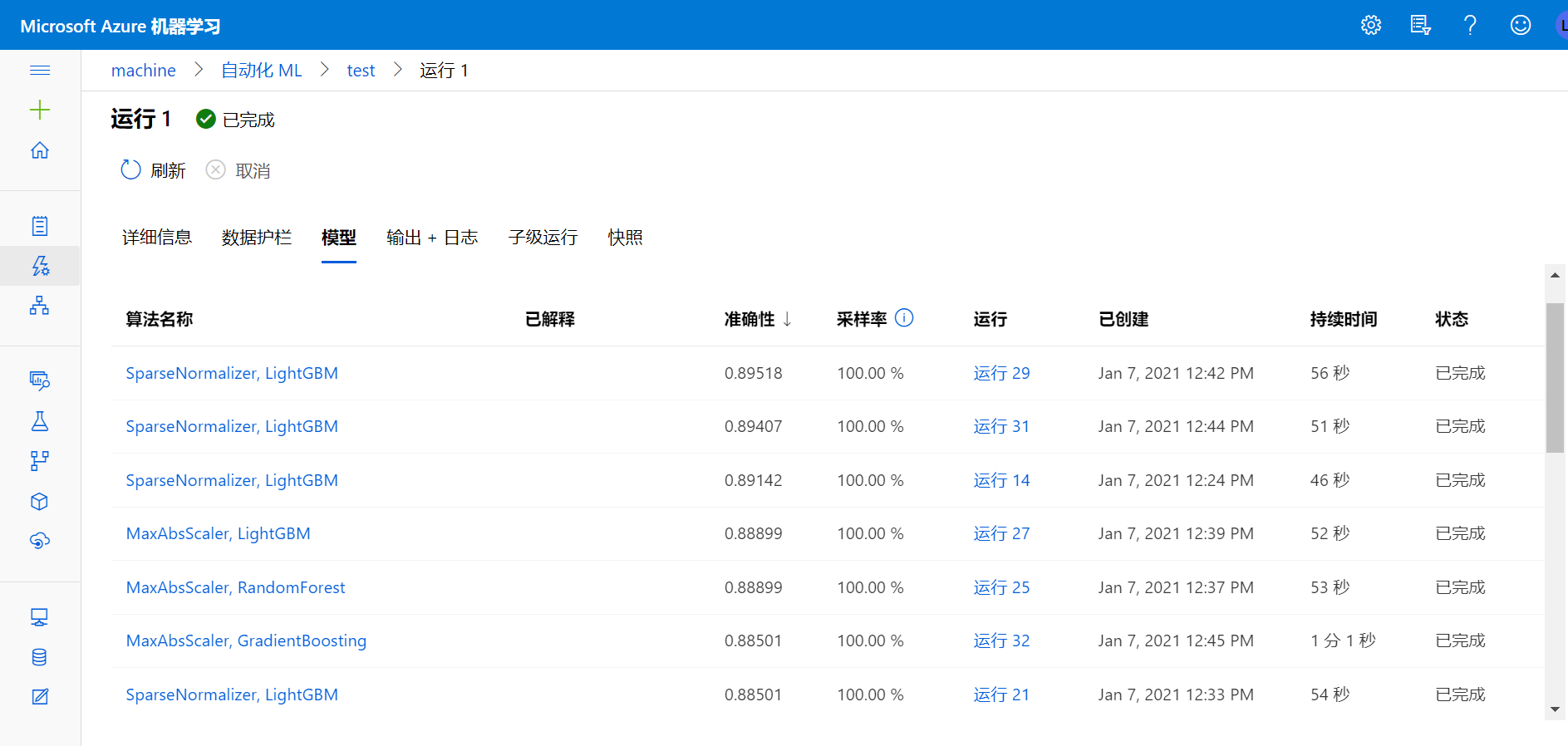This screenshot has width=1568, height=746.
Task: Open Automated ML lightning icon in sidebar
Action: (40, 266)
